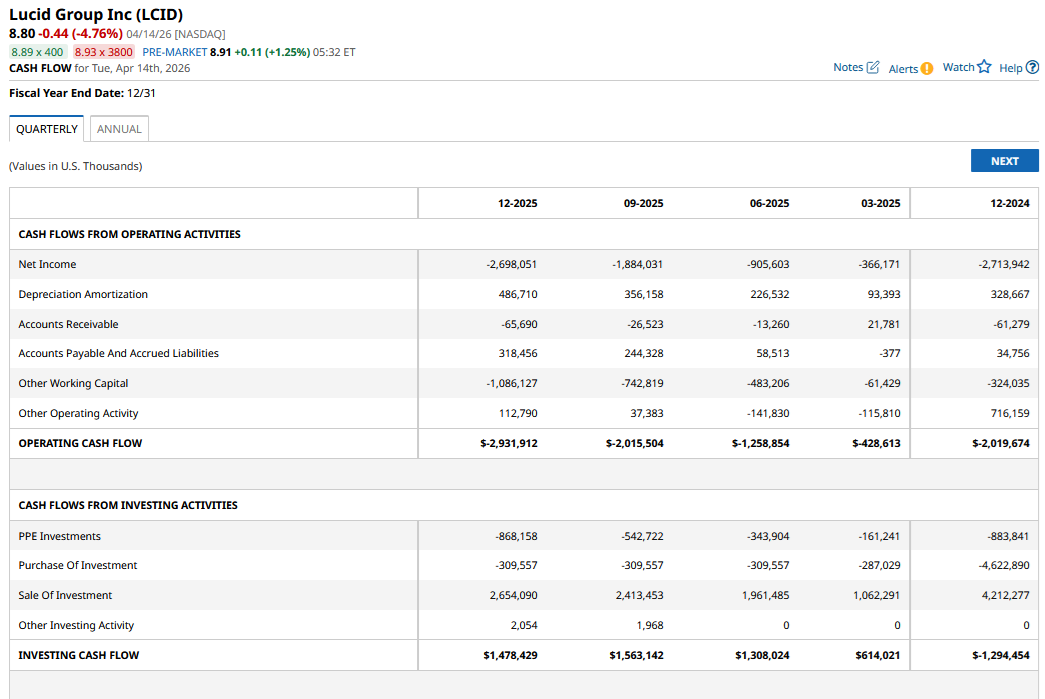The height and width of the screenshot is (699, 1045).
Task: Open the Notes link text
Action: [x=848, y=67]
